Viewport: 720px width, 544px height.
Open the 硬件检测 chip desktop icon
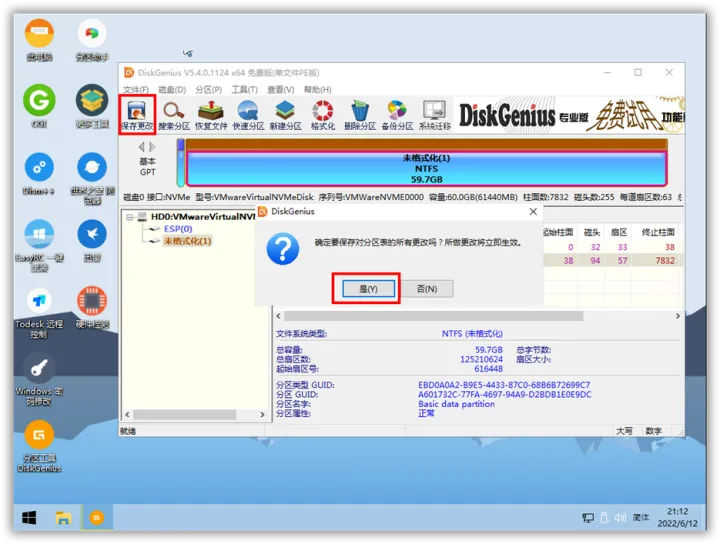92,308
